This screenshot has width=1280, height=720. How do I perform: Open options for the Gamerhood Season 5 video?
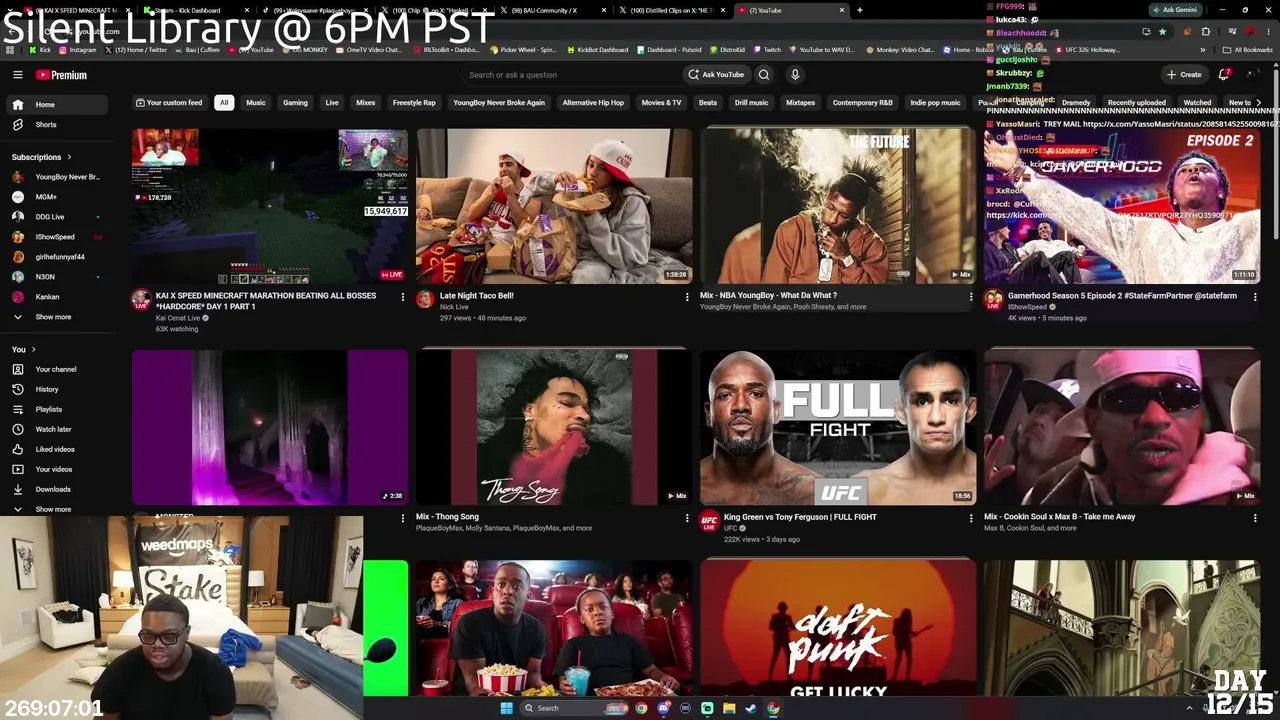[1255, 297]
